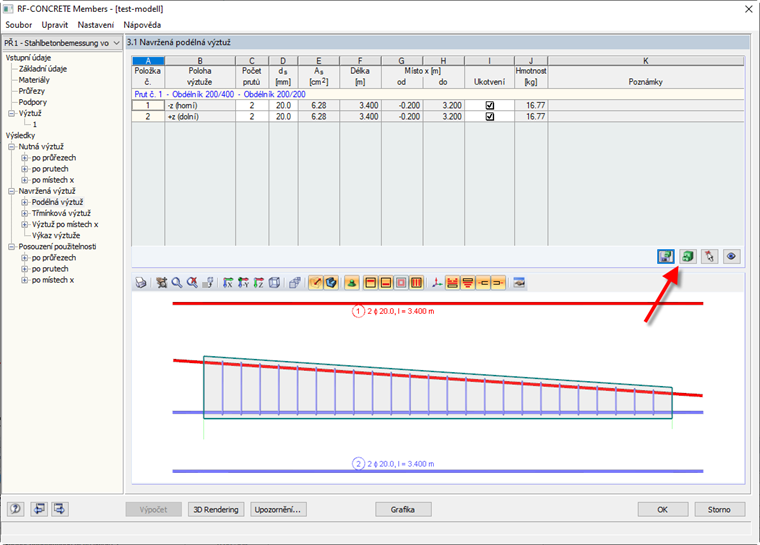Expand 'po průřezech' under Nutná výztuž
The height and width of the screenshot is (545, 760).
(x=24, y=158)
